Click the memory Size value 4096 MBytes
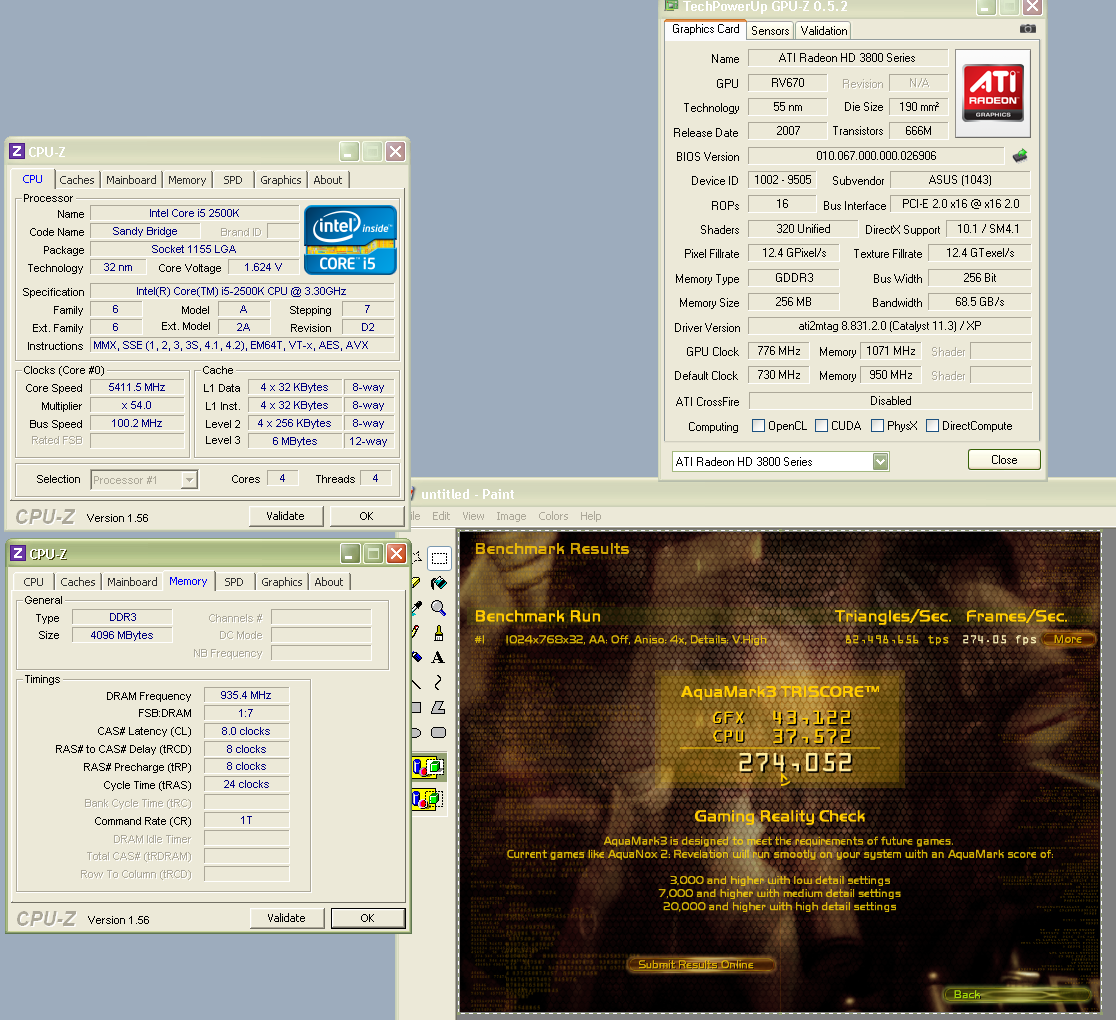This screenshot has width=1116, height=1020. pyautogui.click(x=122, y=635)
